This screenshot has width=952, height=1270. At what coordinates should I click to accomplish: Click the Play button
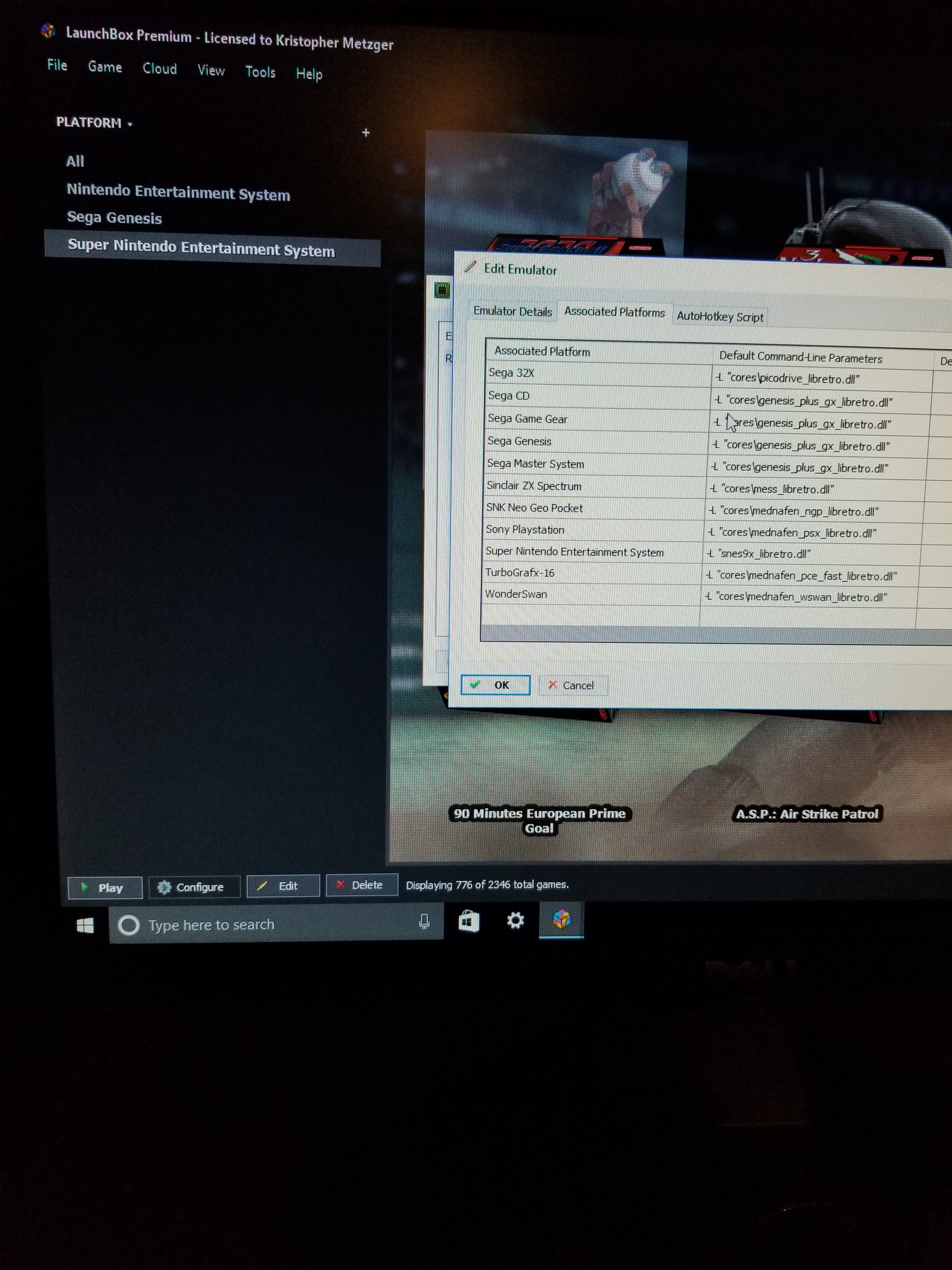tap(105, 888)
